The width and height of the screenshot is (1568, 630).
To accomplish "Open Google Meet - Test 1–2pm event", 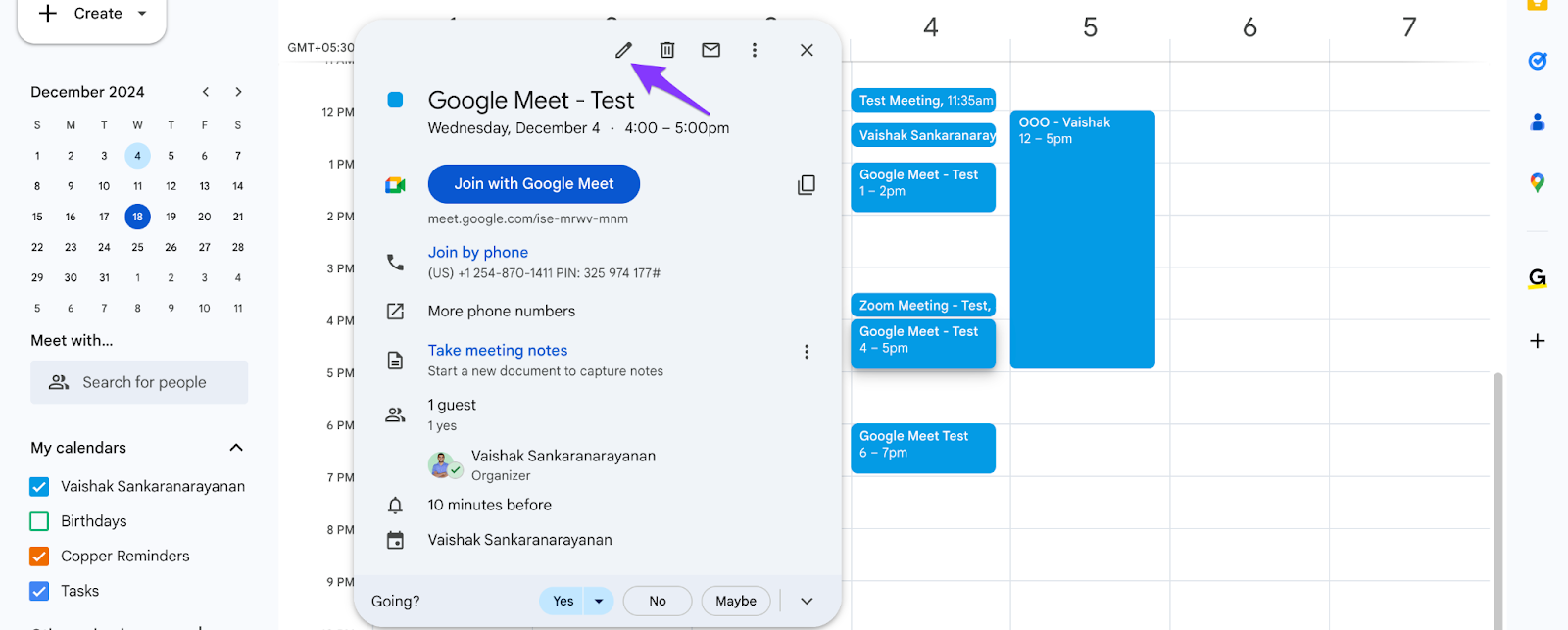I will (923, 186).
